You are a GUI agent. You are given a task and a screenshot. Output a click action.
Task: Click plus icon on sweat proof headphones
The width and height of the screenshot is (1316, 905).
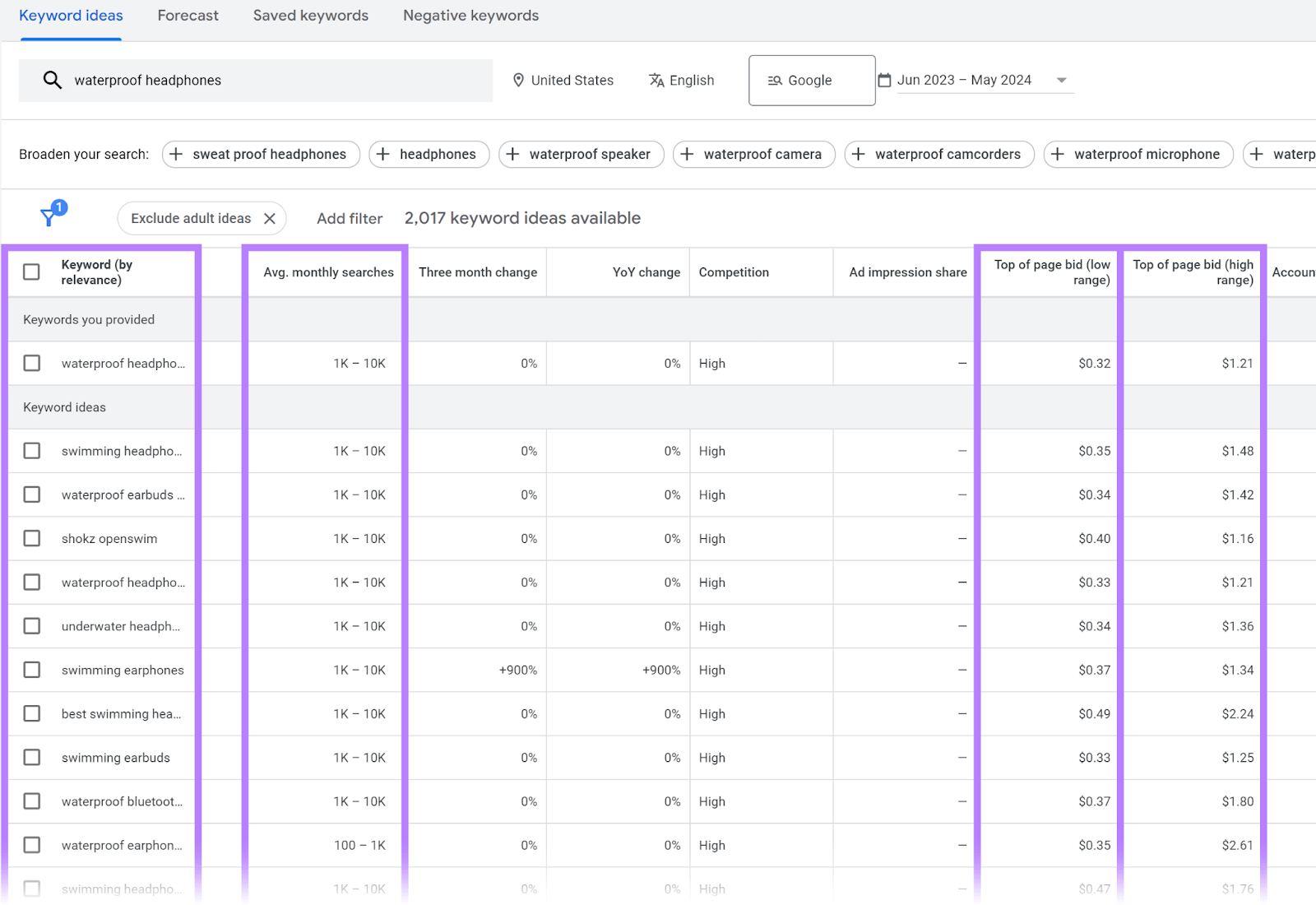(175, 154)
